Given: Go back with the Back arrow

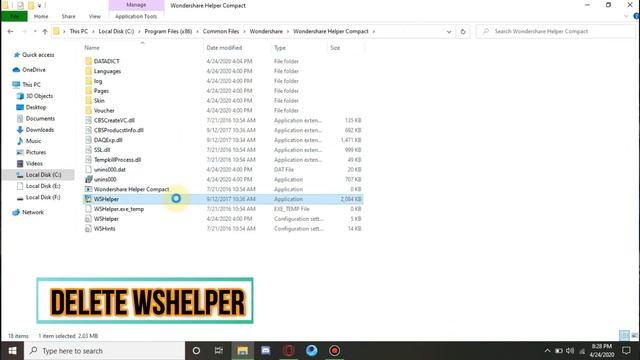Looking at the screenshot, I should pyautogui.click(x=10, y=31).
